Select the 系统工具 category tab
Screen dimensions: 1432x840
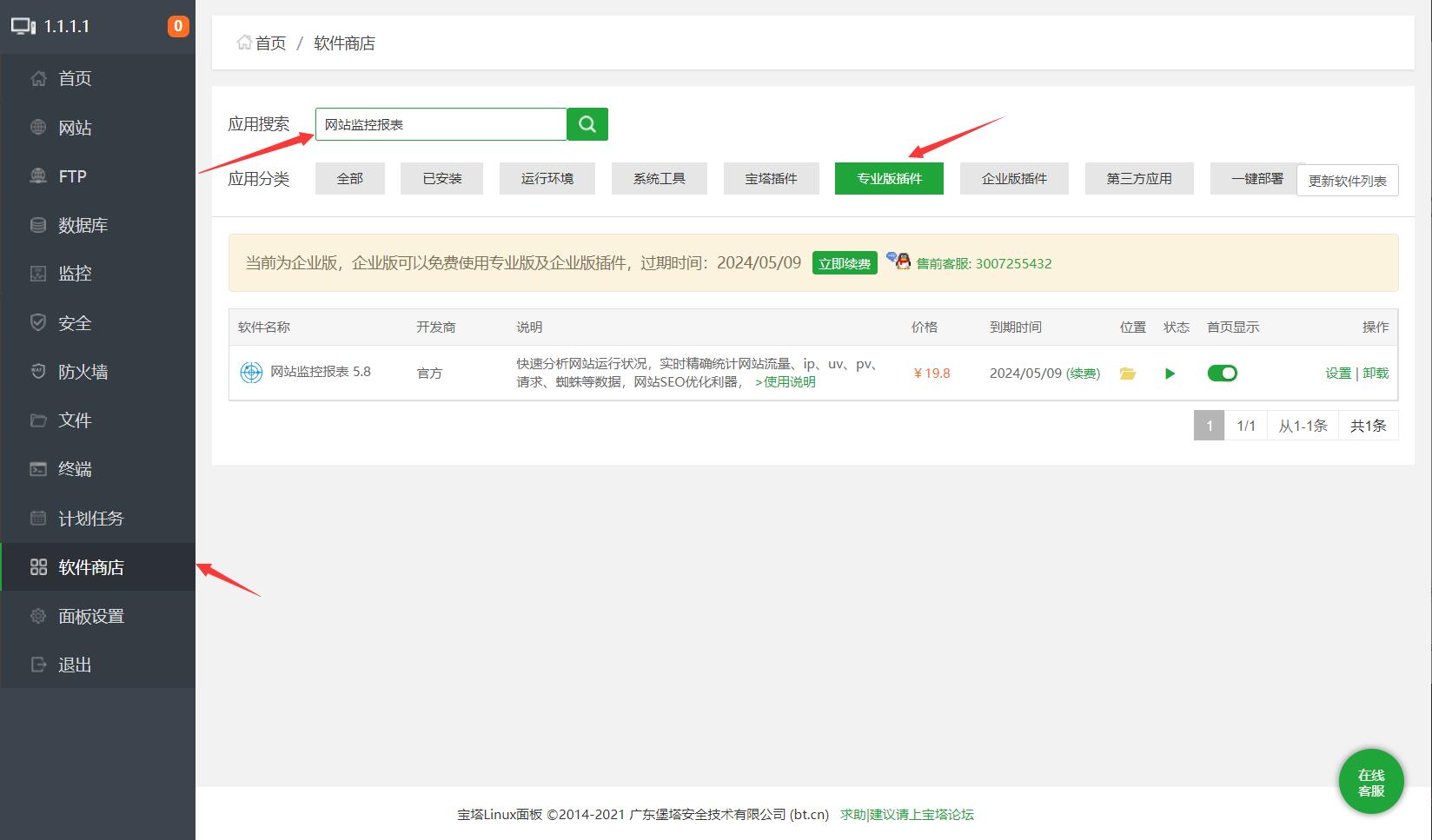[660, 178]
